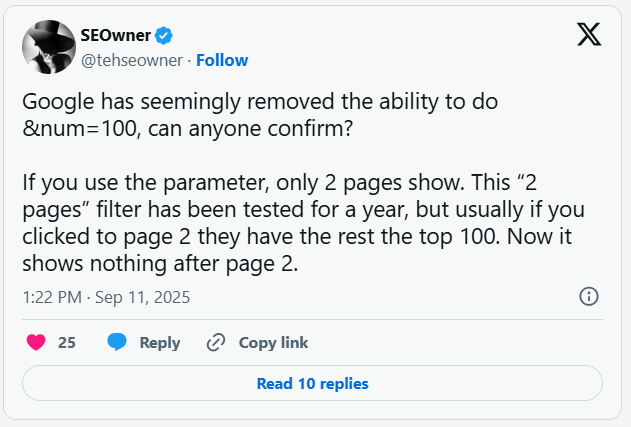Click the Copy link text label
Viewport: 631px width, 427px height.
point(273,342)
